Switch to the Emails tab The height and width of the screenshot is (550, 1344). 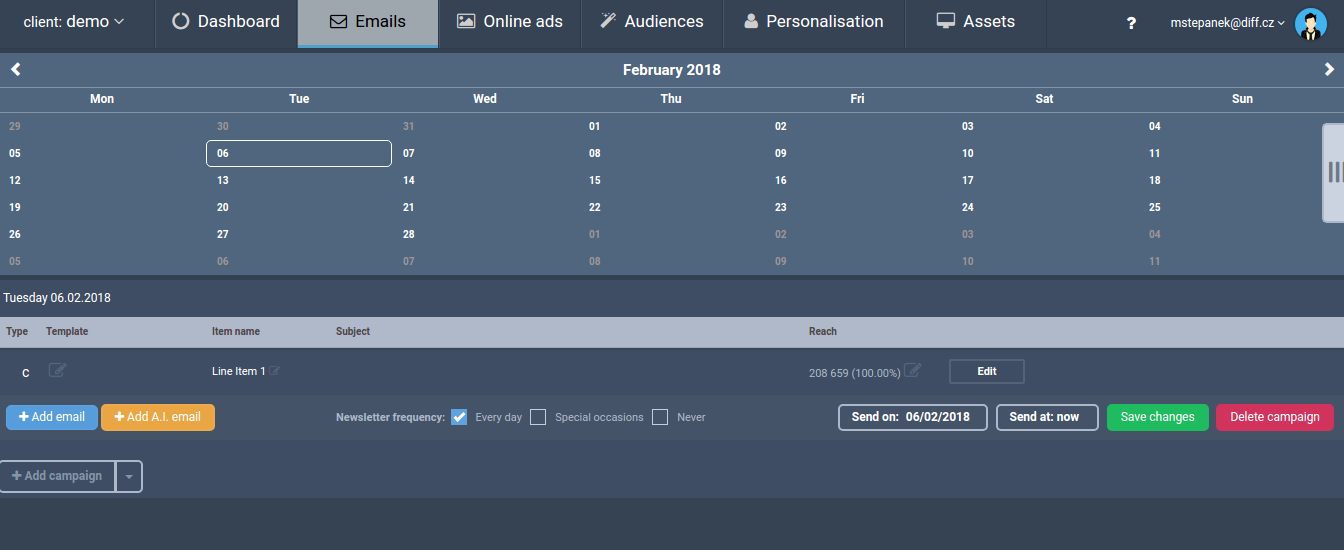(x=368, y=23)
